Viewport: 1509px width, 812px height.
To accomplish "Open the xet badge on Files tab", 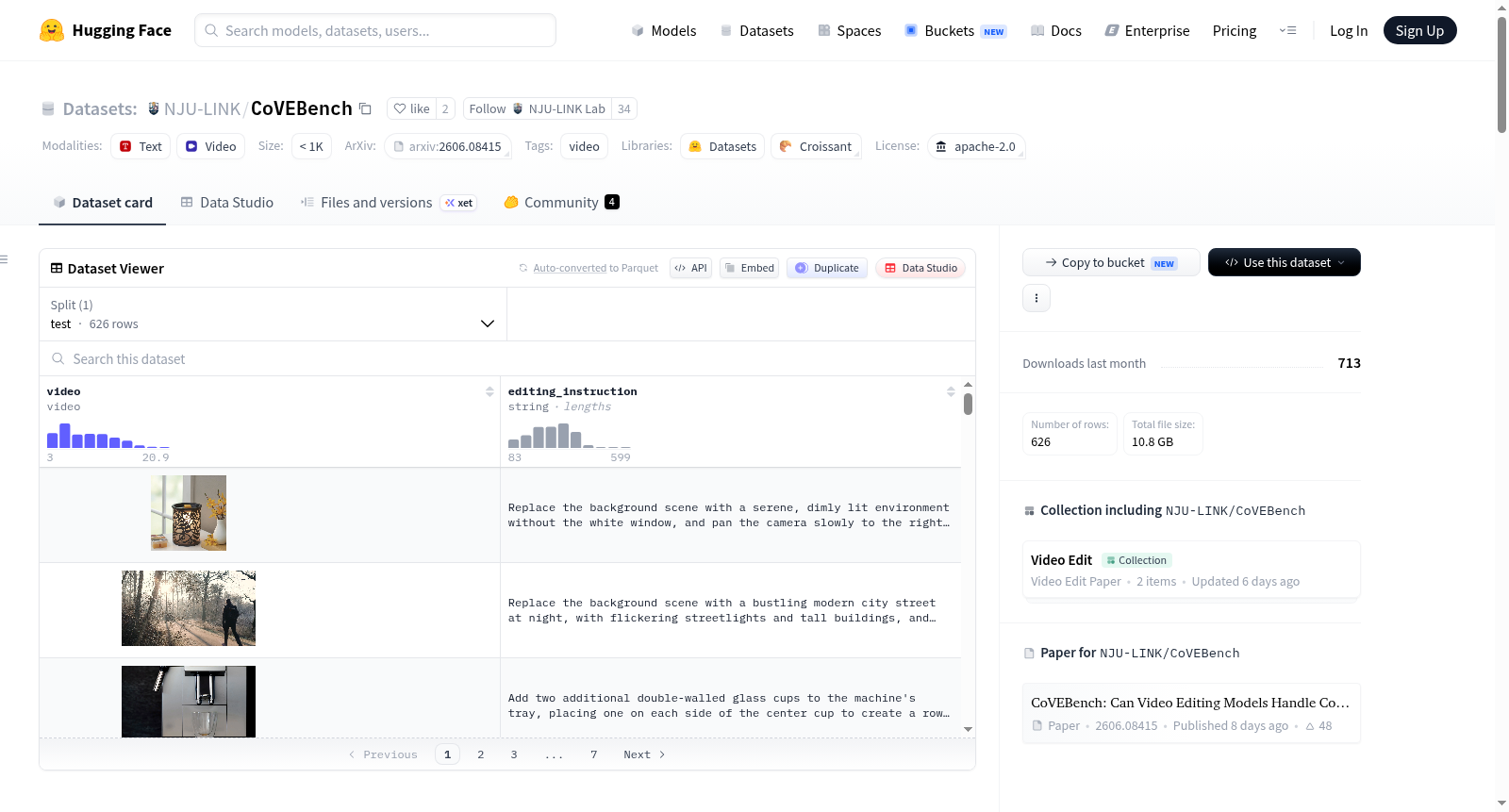I will (x=458, y=203).
